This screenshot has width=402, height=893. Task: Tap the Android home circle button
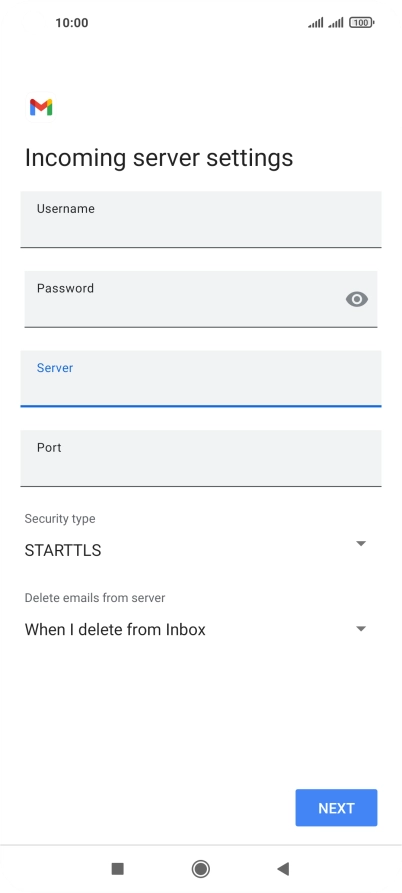200,869
